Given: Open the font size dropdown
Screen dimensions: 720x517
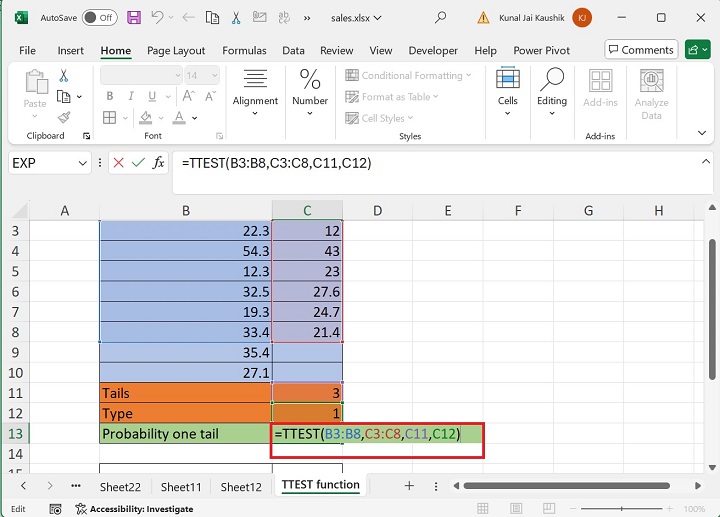Looking at the screenshot, I should pyautogui.click(x=217, y=75).
